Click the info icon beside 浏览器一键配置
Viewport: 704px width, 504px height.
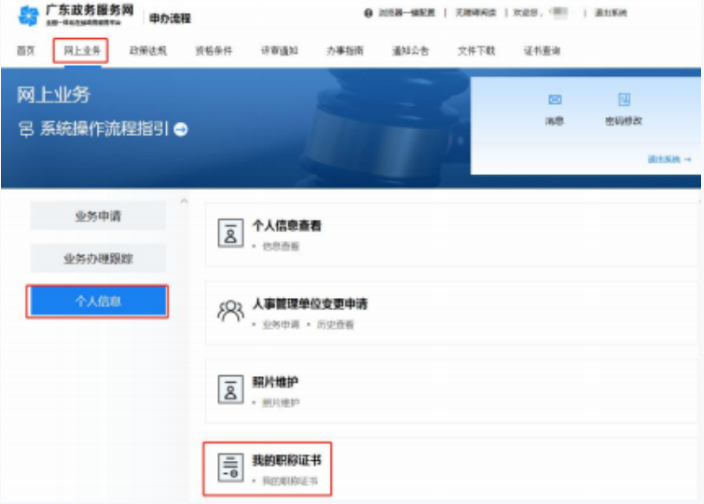tap(368, 13)
